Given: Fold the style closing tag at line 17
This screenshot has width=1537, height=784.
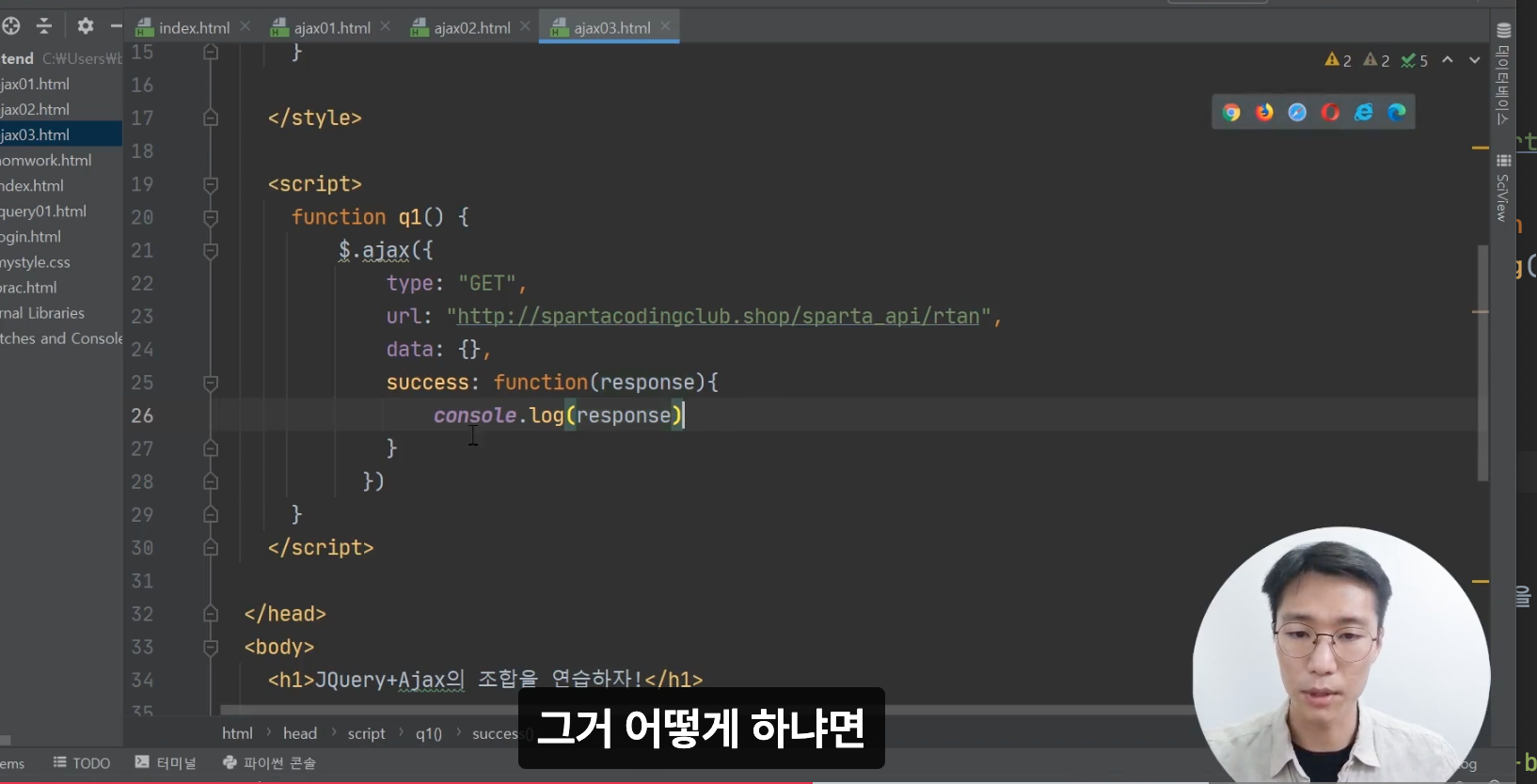Looking at the screenshot, I should point(211,118).
